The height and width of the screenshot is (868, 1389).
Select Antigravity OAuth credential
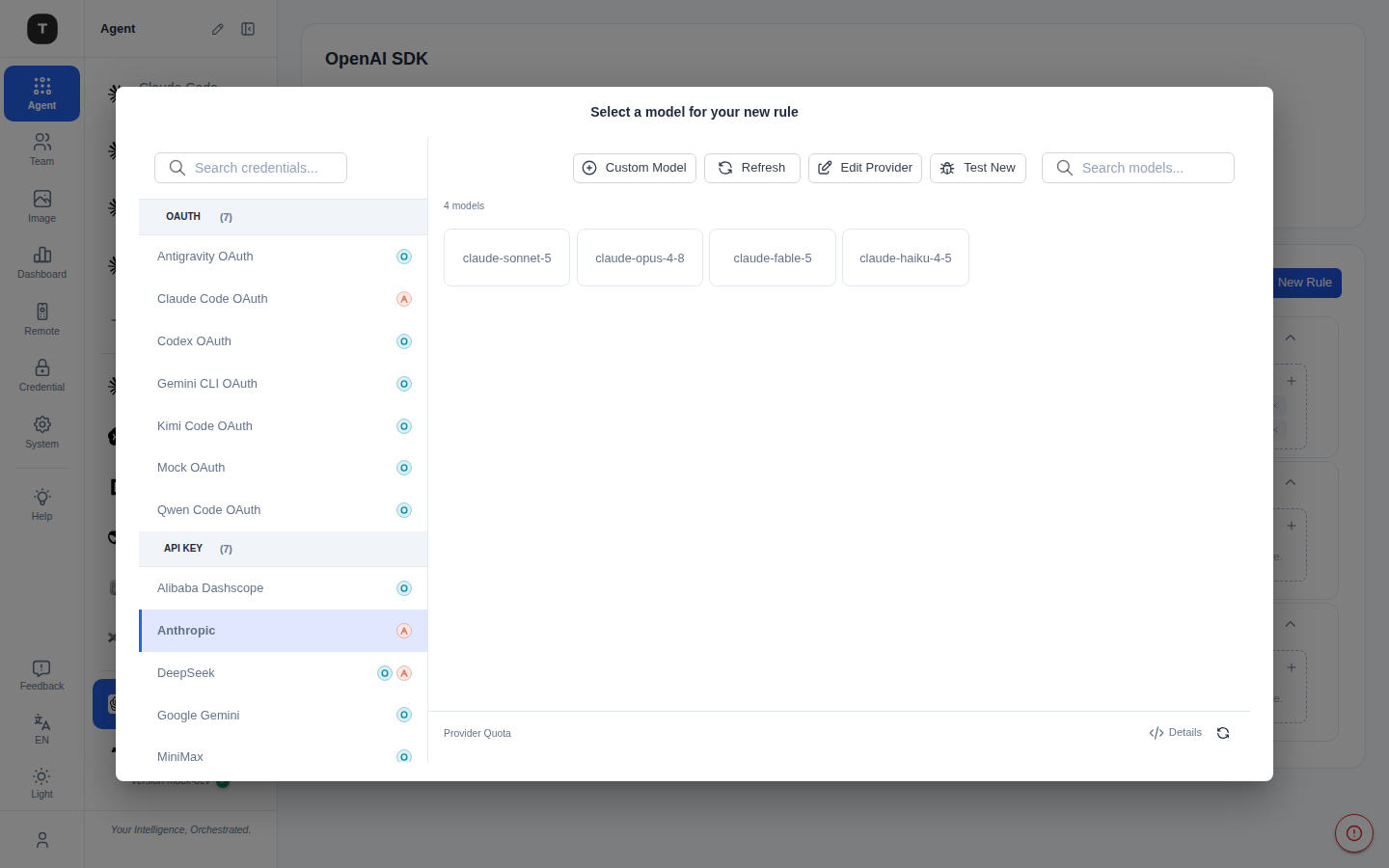tap(283, 257)
